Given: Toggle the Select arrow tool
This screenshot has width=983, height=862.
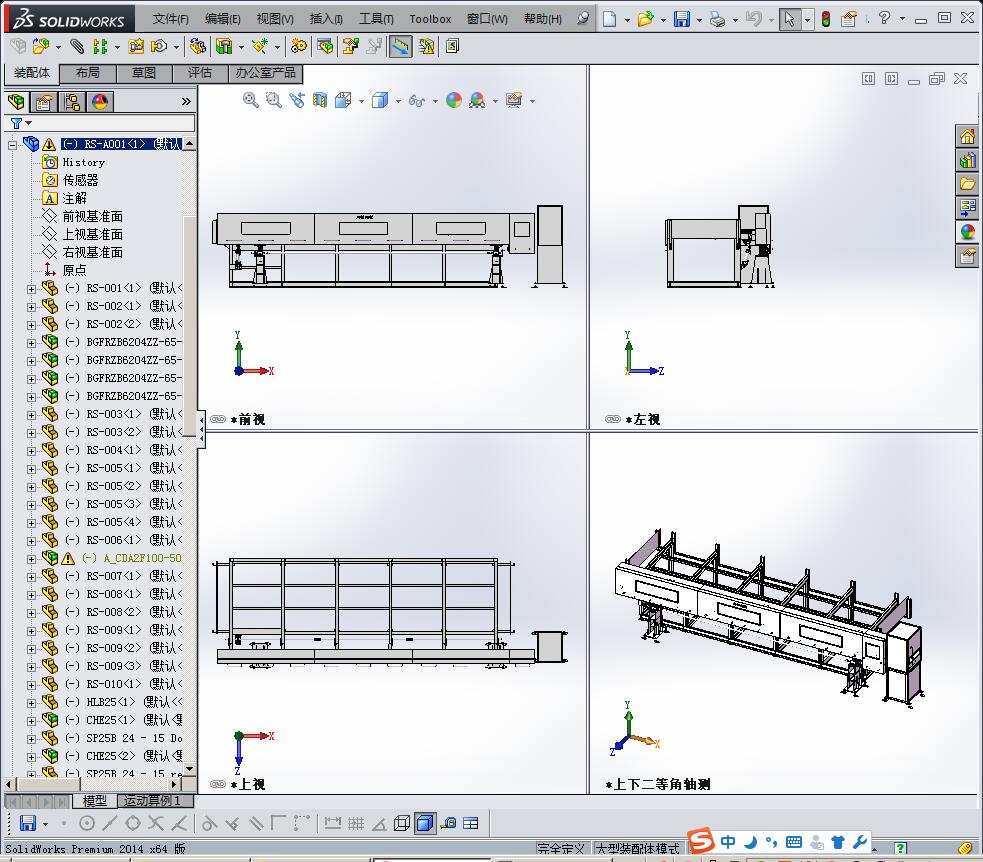Looking at the screenshot, I should point(789,19).
